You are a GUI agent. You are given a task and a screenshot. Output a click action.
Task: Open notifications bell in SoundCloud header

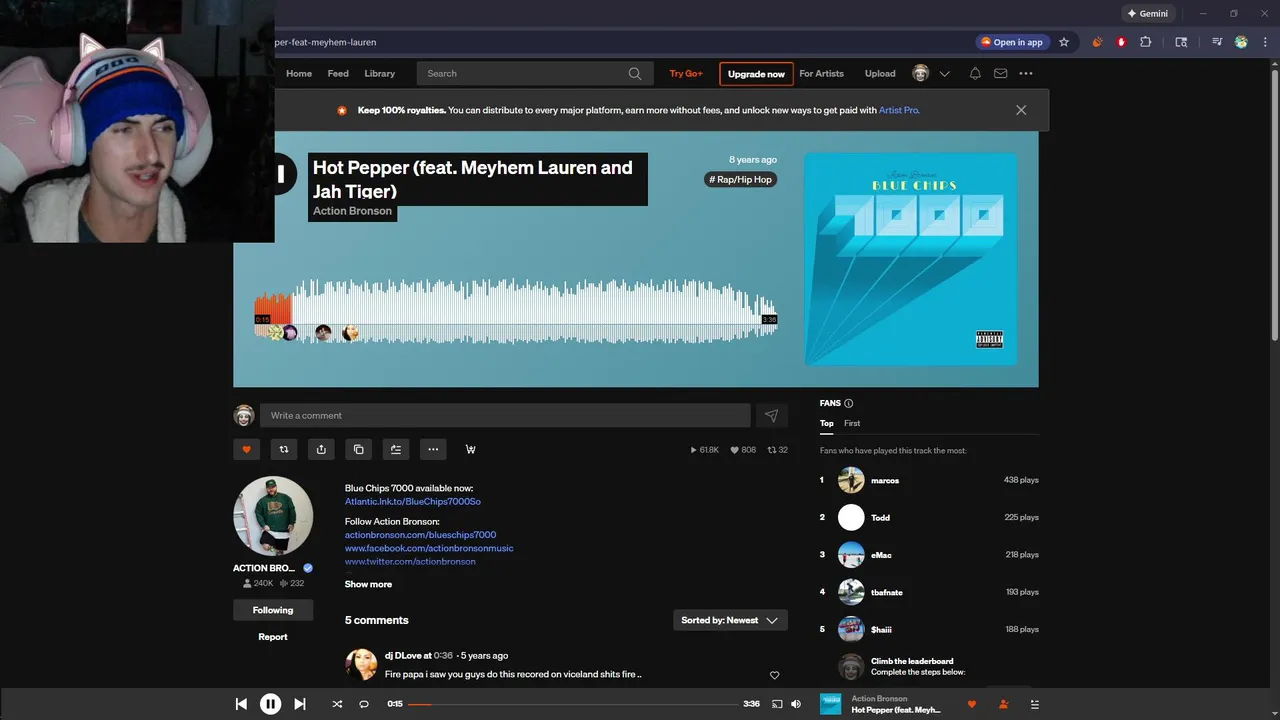975,73
